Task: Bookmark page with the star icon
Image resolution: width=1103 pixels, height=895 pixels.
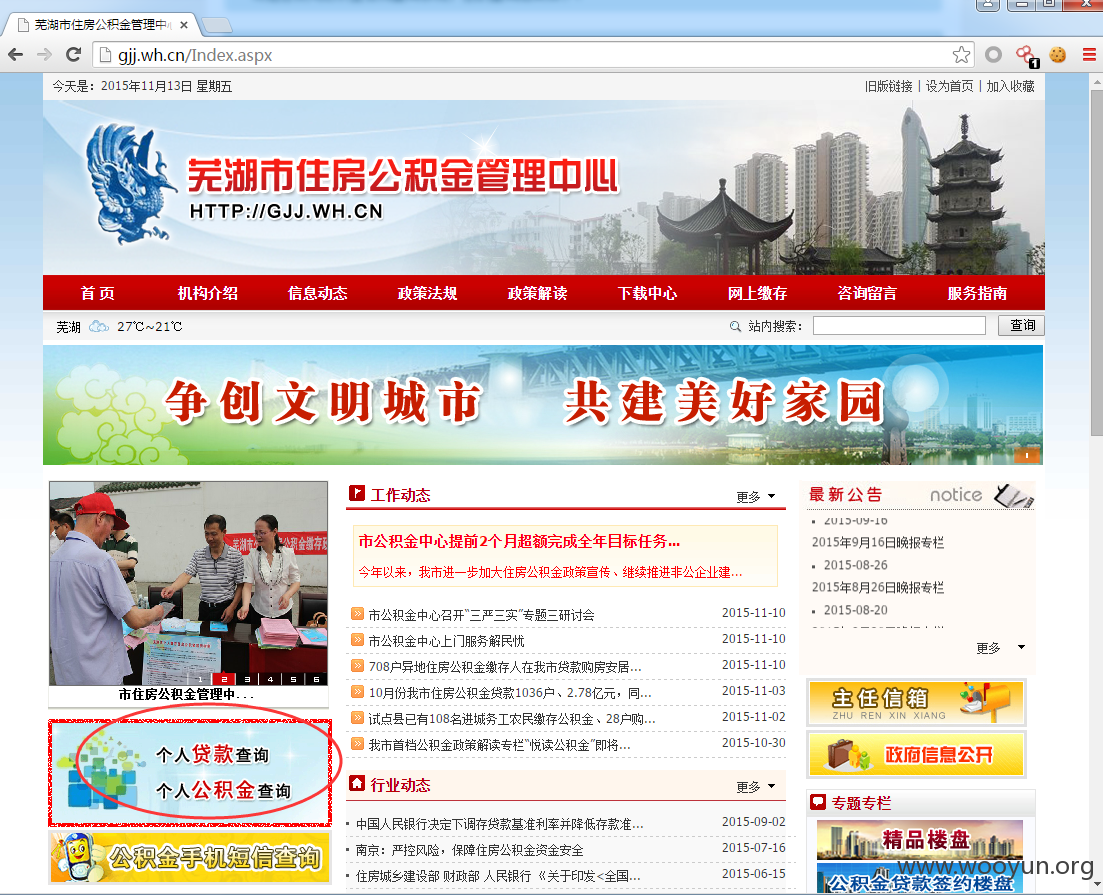Action: [x=961, y=55]
